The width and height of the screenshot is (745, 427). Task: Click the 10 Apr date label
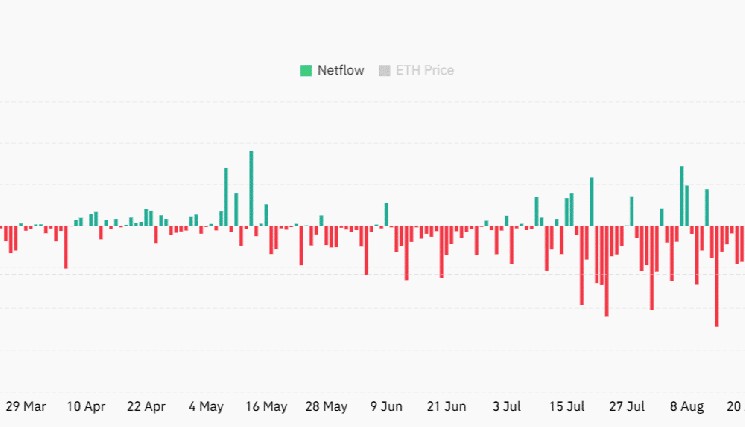(x=86, y=407)
